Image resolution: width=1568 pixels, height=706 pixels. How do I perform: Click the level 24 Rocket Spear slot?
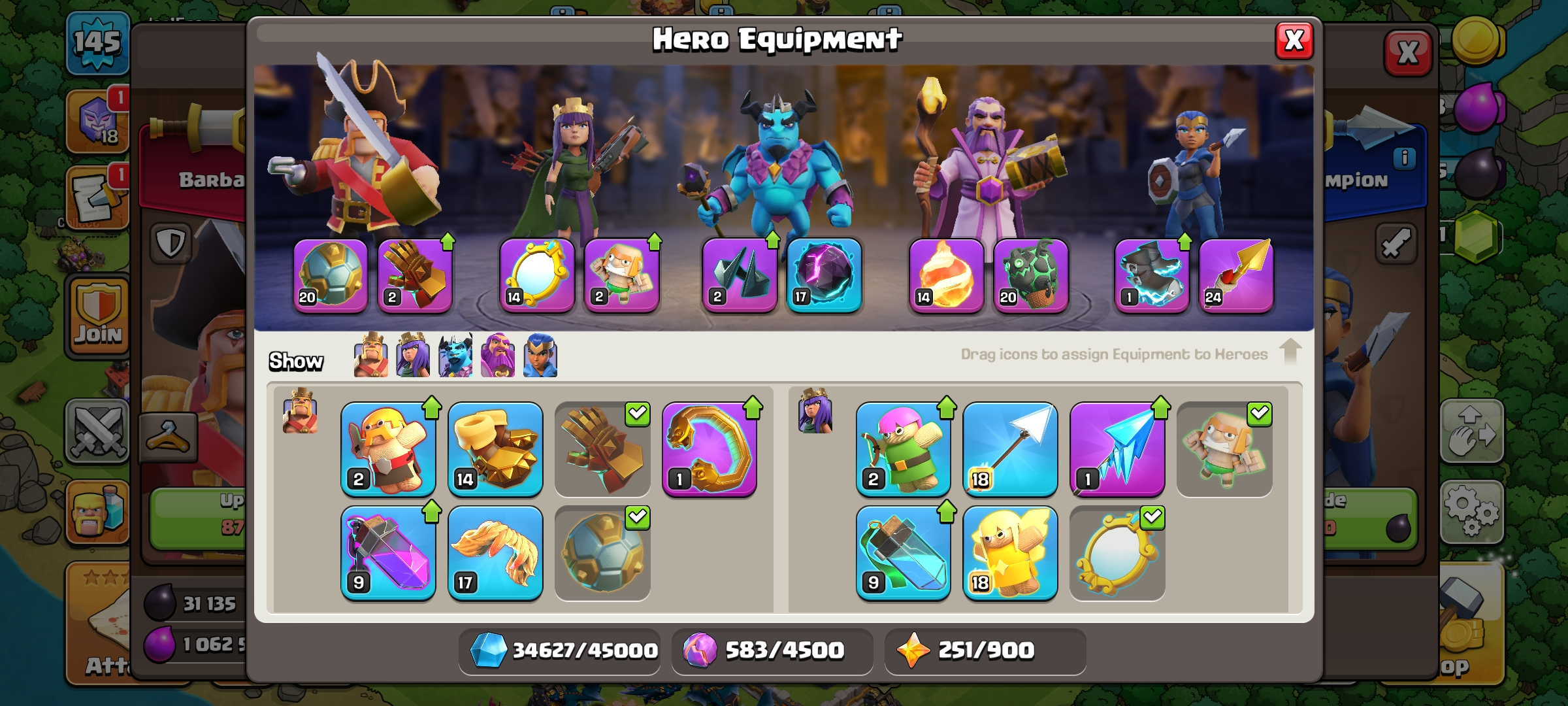click(x=1236, y=275)
